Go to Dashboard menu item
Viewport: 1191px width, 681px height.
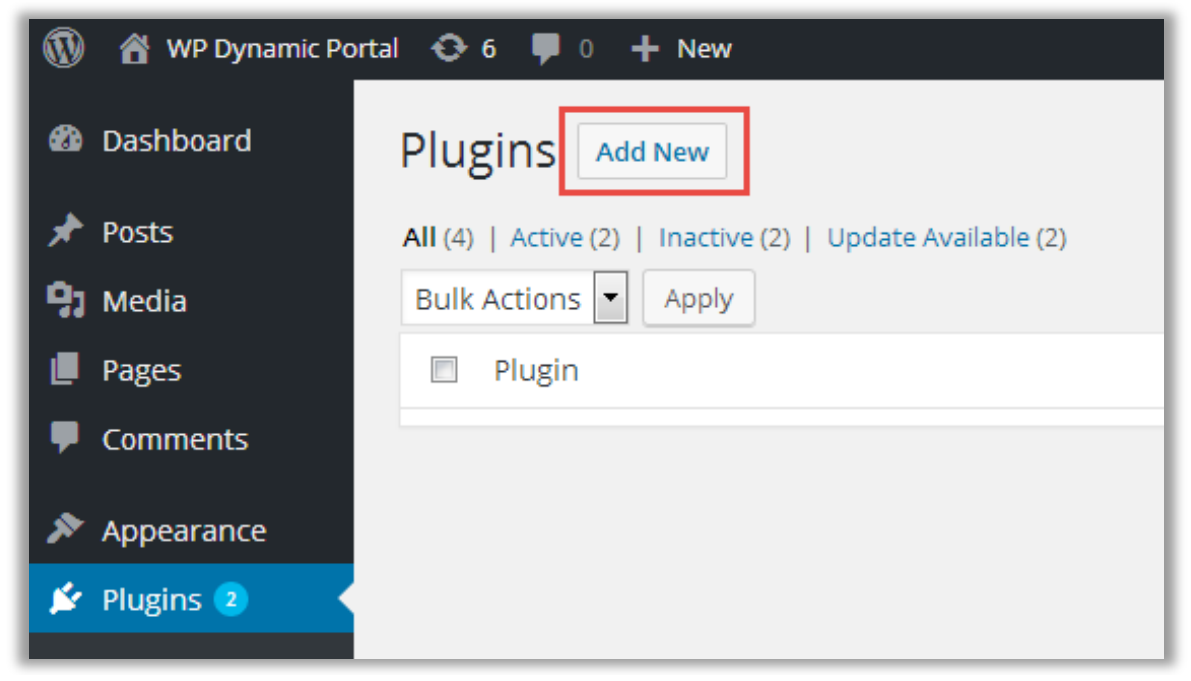pos(177,140)
